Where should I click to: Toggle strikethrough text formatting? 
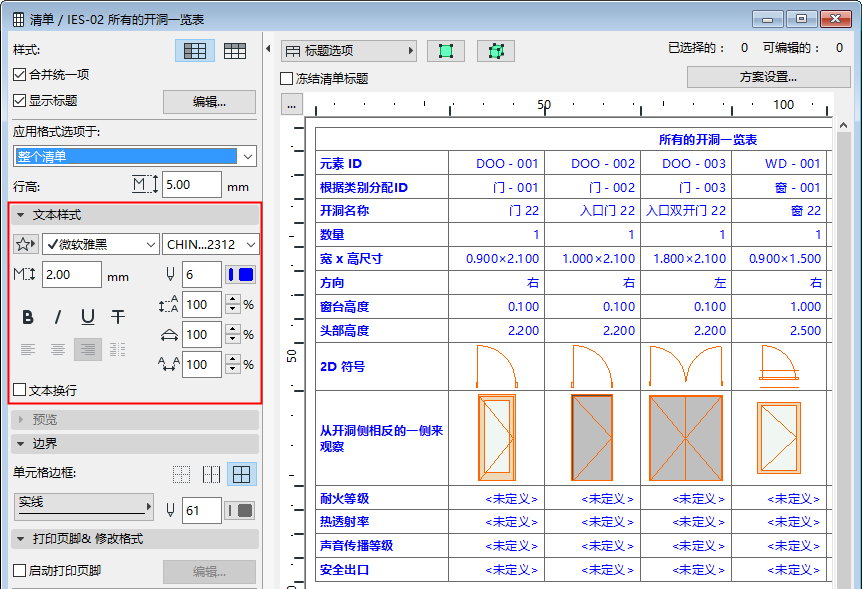click(x=118, y=317)
